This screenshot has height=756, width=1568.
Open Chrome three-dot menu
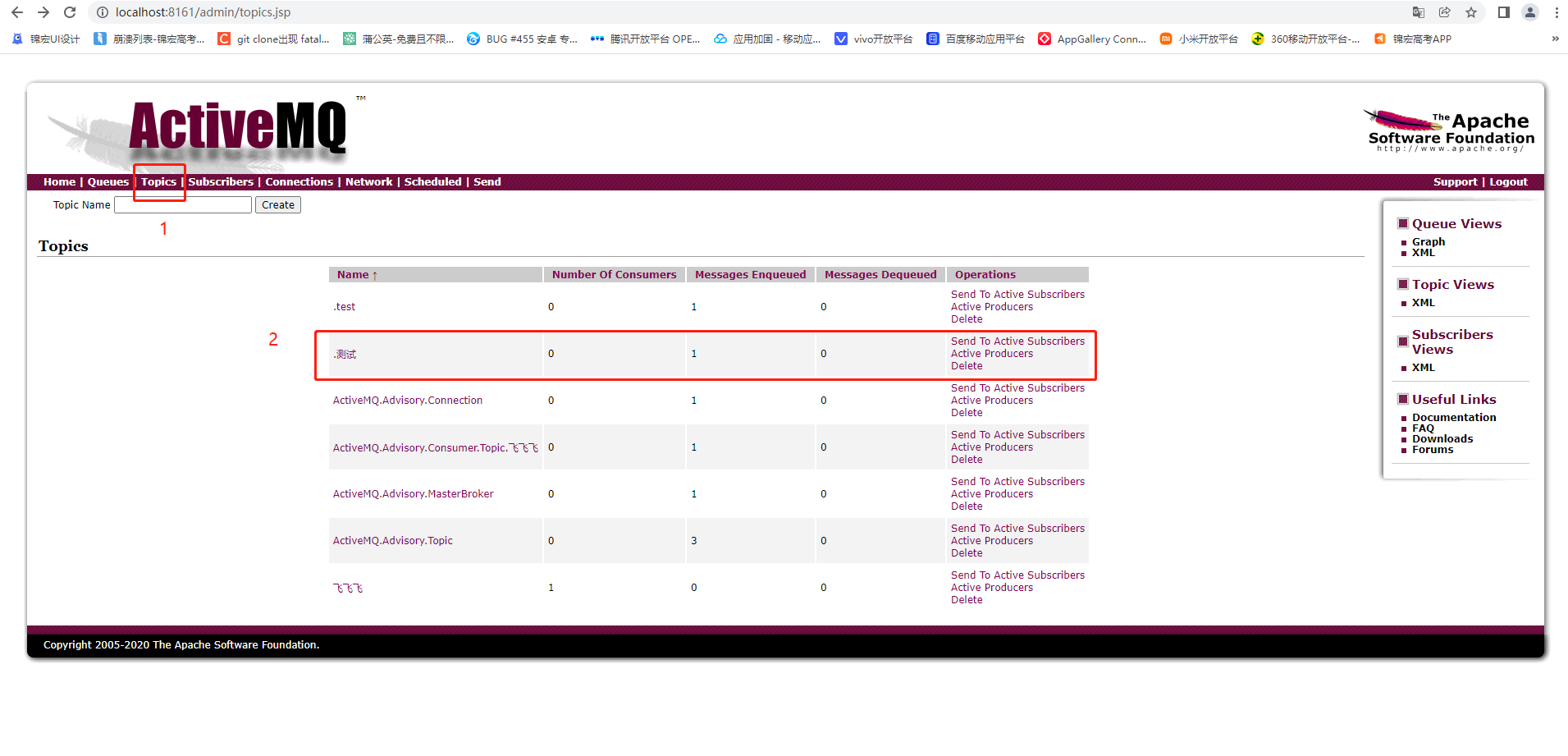(1557, 12)
